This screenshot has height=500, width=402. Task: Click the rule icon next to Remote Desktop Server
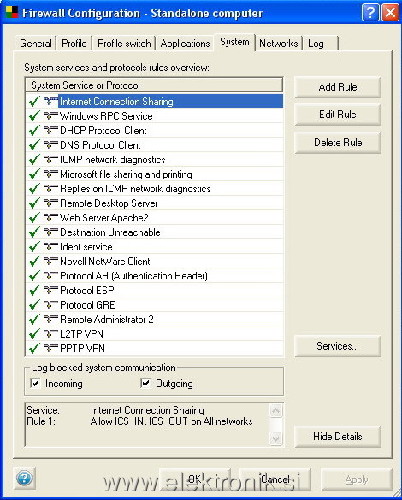point(51,203)
